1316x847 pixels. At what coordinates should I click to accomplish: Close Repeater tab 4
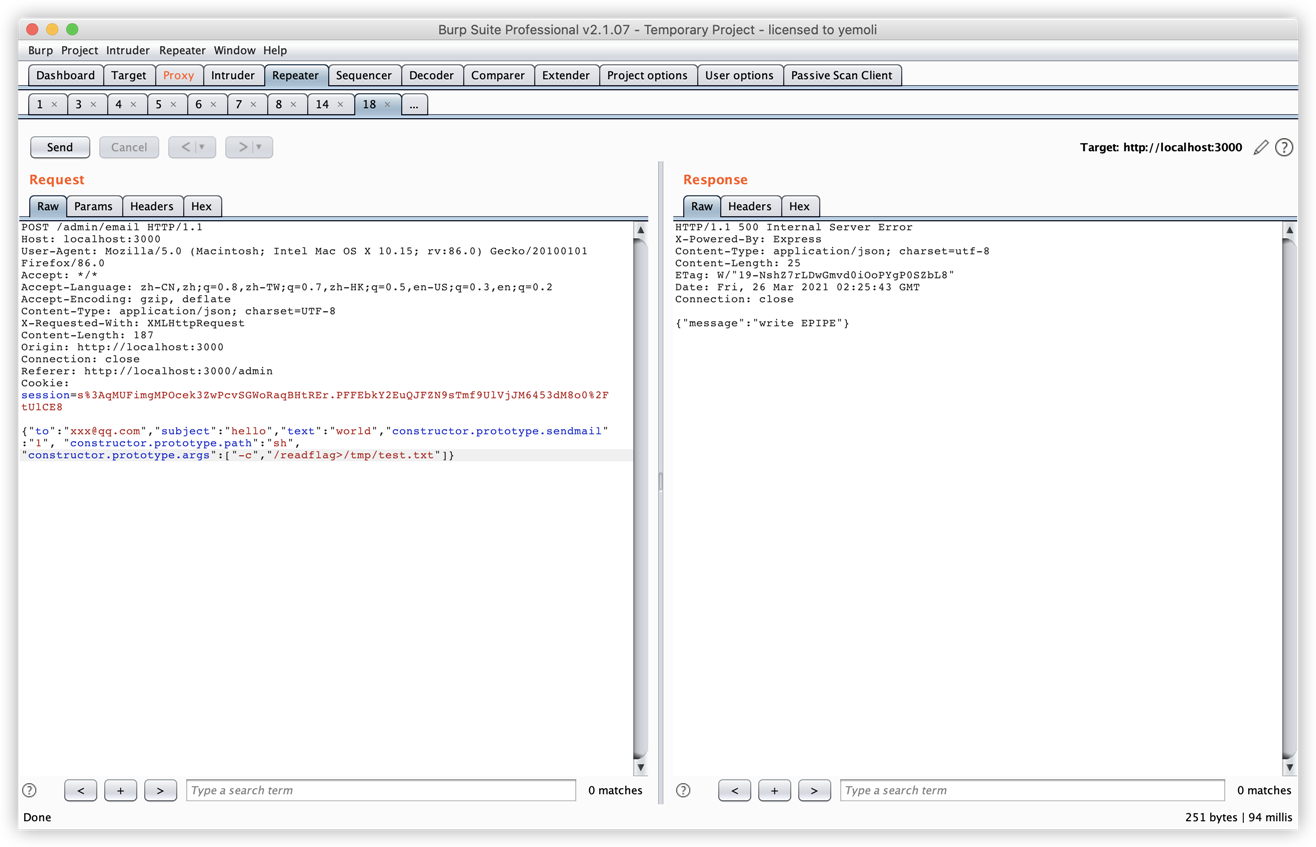tap(133, 104)
